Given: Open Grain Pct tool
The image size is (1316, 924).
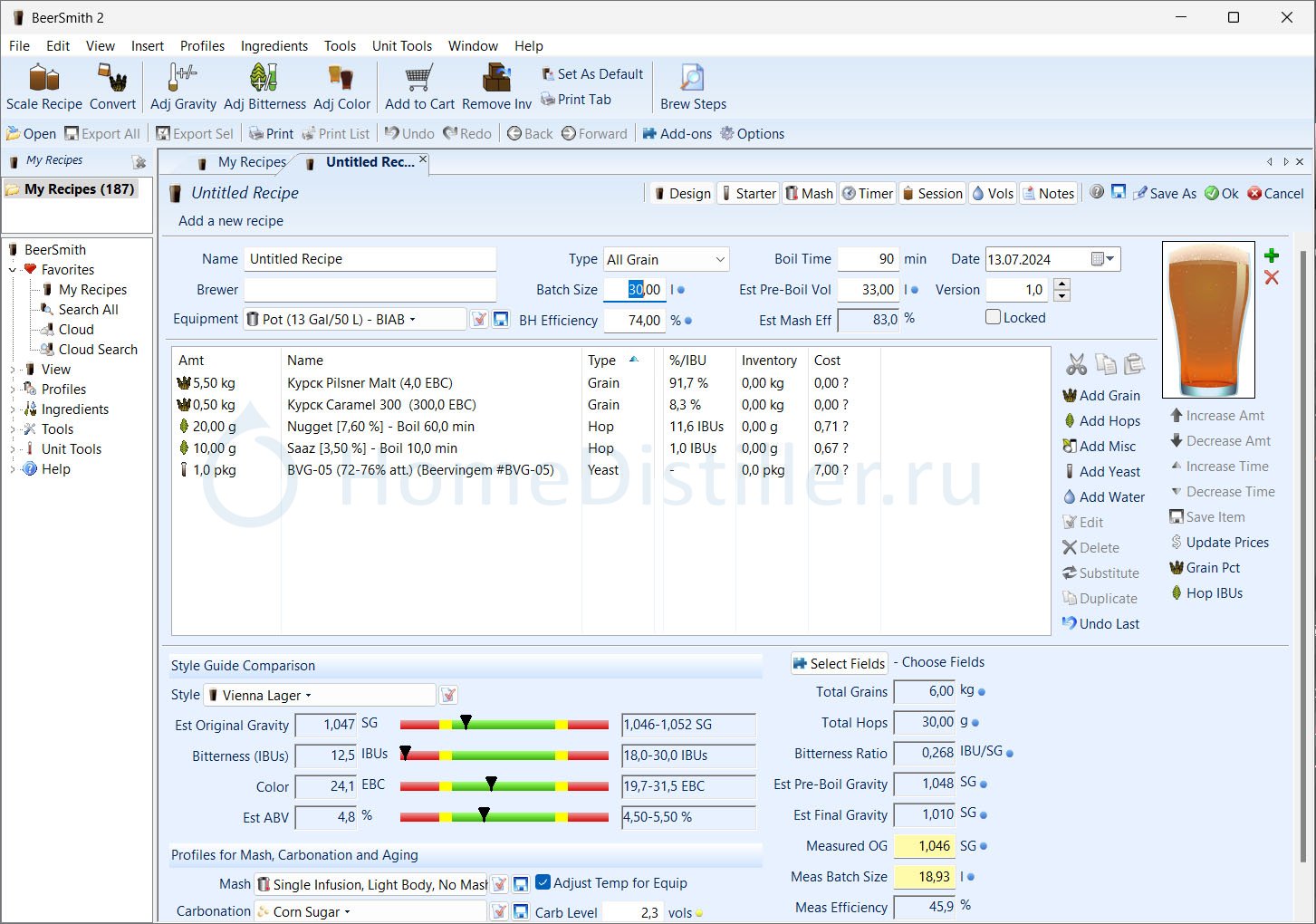Looking at the screenshot, I should tap(1205, 568).
